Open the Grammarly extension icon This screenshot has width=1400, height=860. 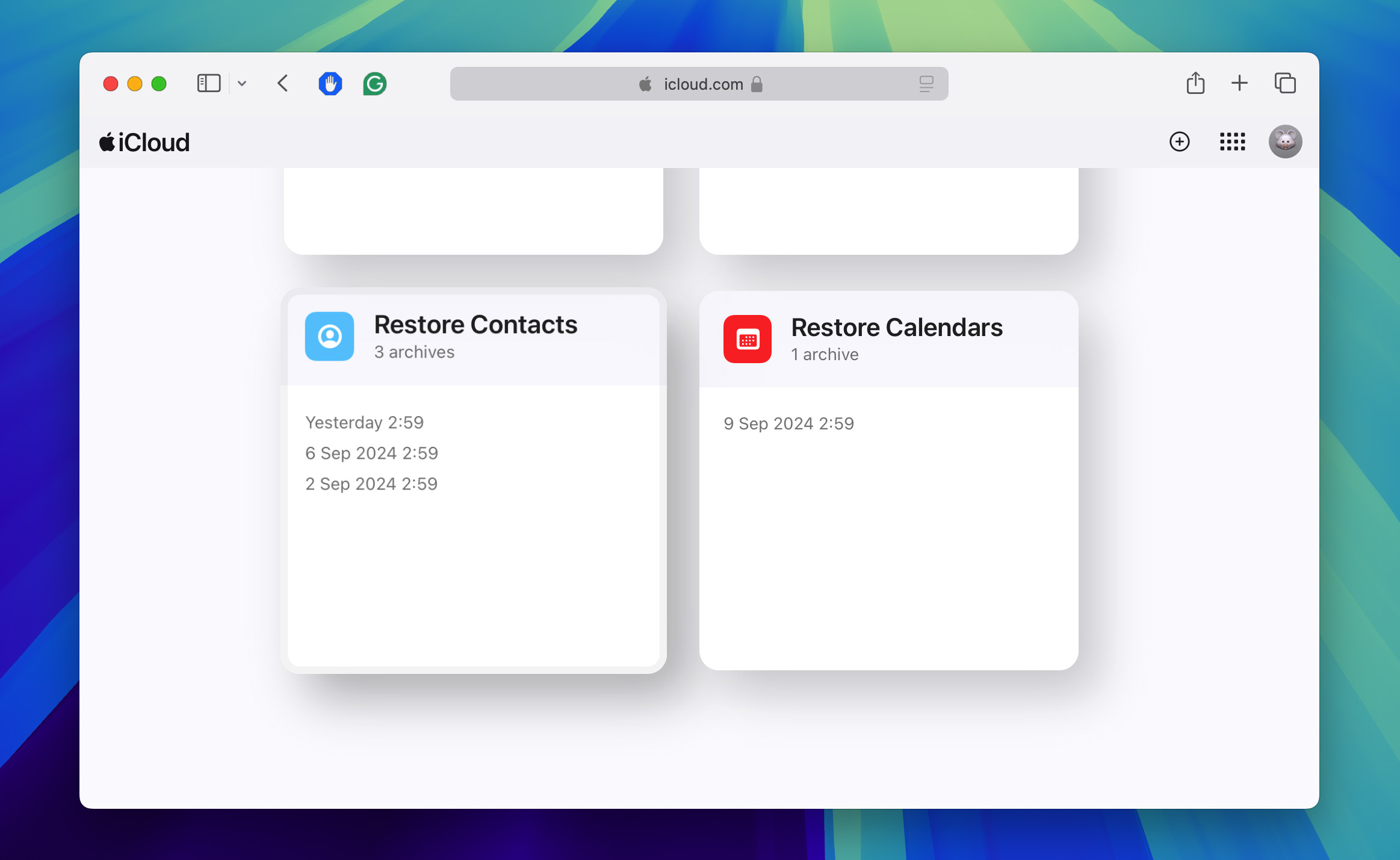(x=375, y=84)
